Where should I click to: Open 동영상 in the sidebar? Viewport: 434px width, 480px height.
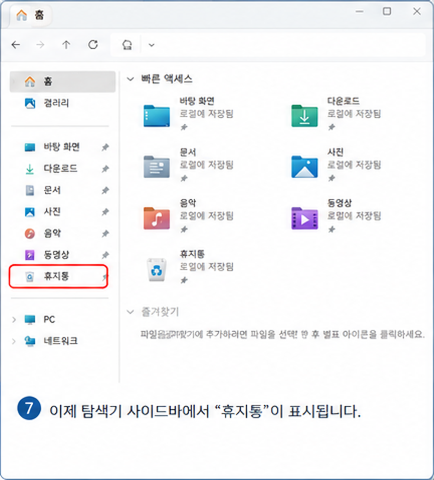(x=62, y=255)
